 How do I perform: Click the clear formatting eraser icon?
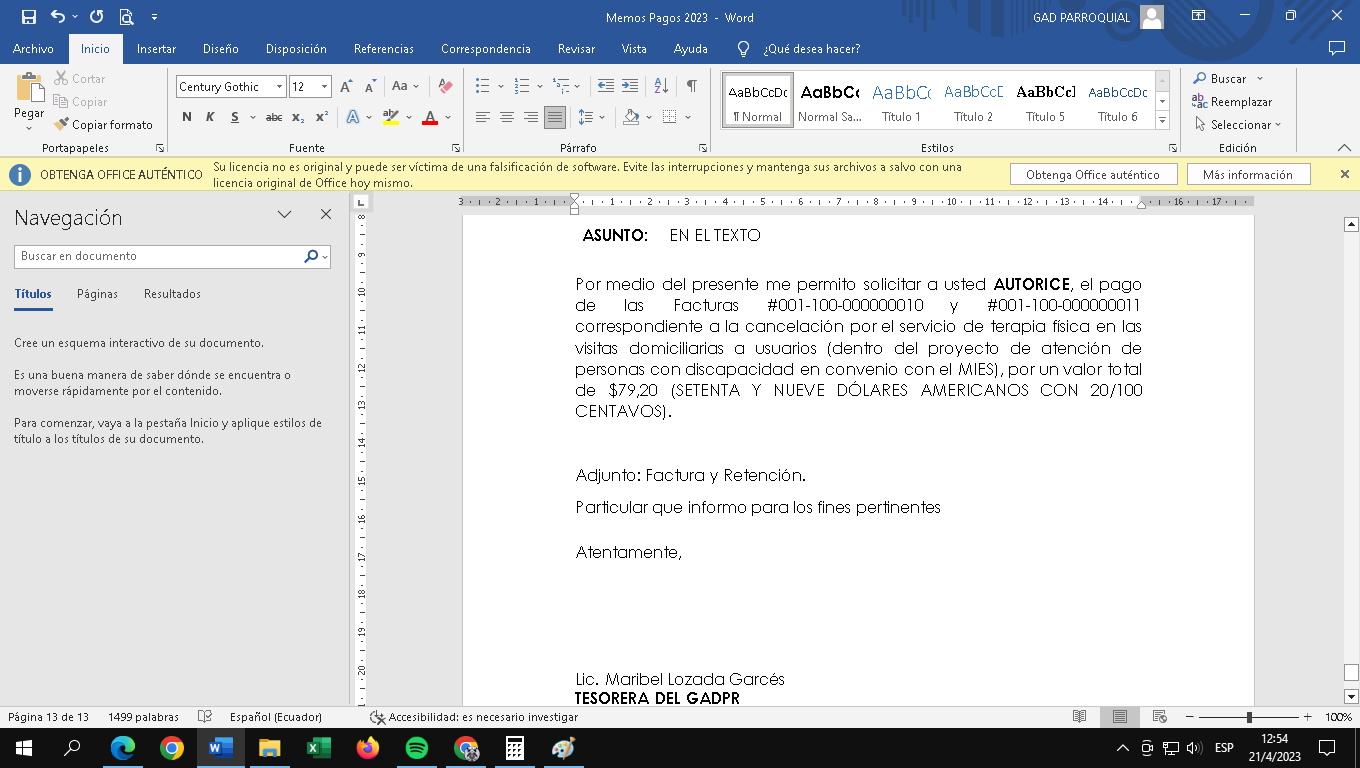click(446, 87)
